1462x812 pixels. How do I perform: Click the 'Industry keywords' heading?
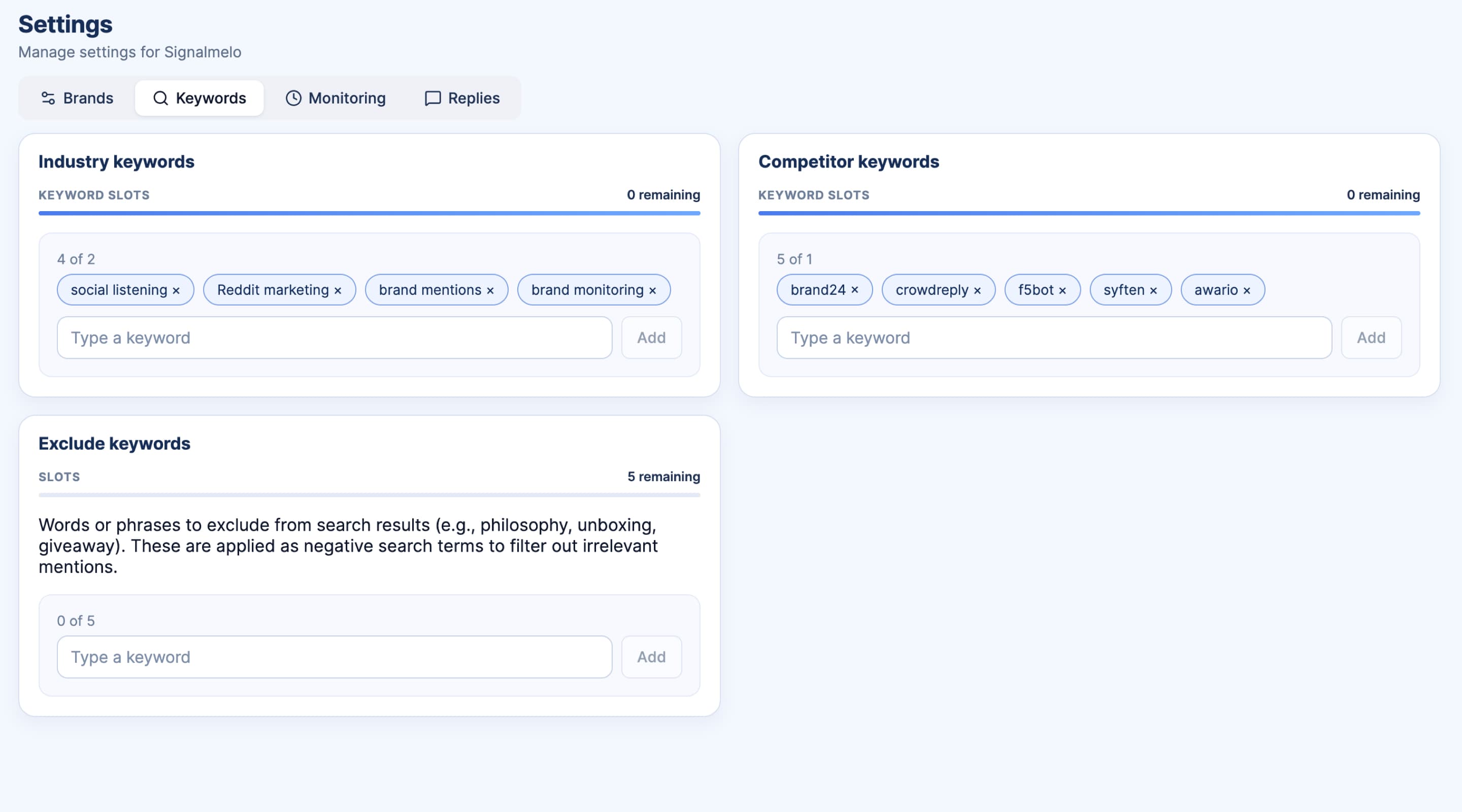tap(116, 162)
